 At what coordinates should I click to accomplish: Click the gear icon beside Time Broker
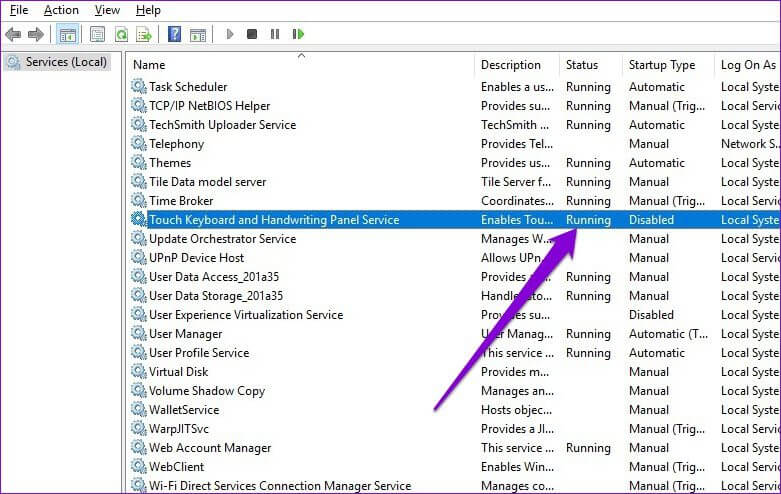[x=138, y=200]
